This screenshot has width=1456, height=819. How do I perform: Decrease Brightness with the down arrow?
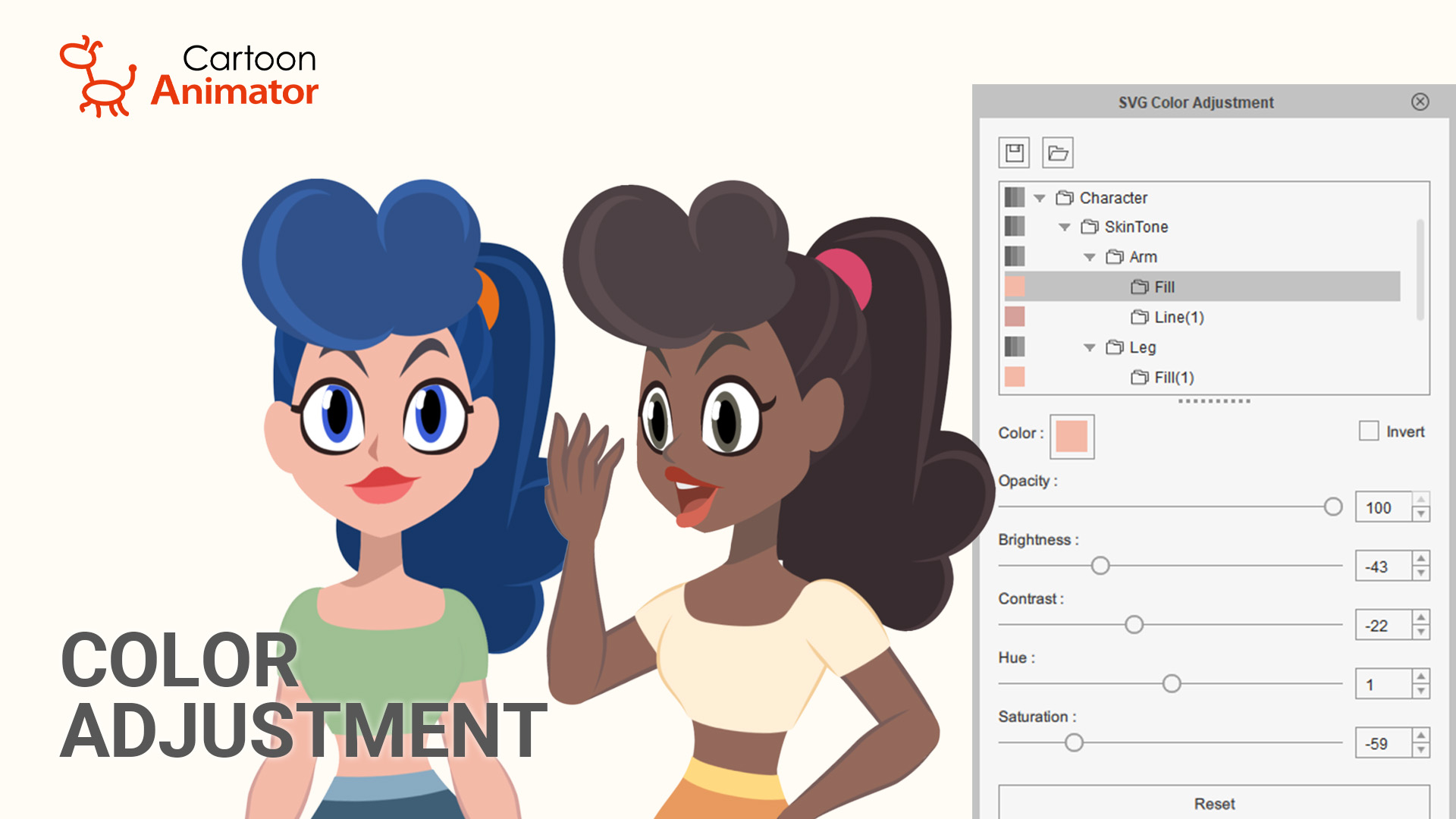(1421, 574)
